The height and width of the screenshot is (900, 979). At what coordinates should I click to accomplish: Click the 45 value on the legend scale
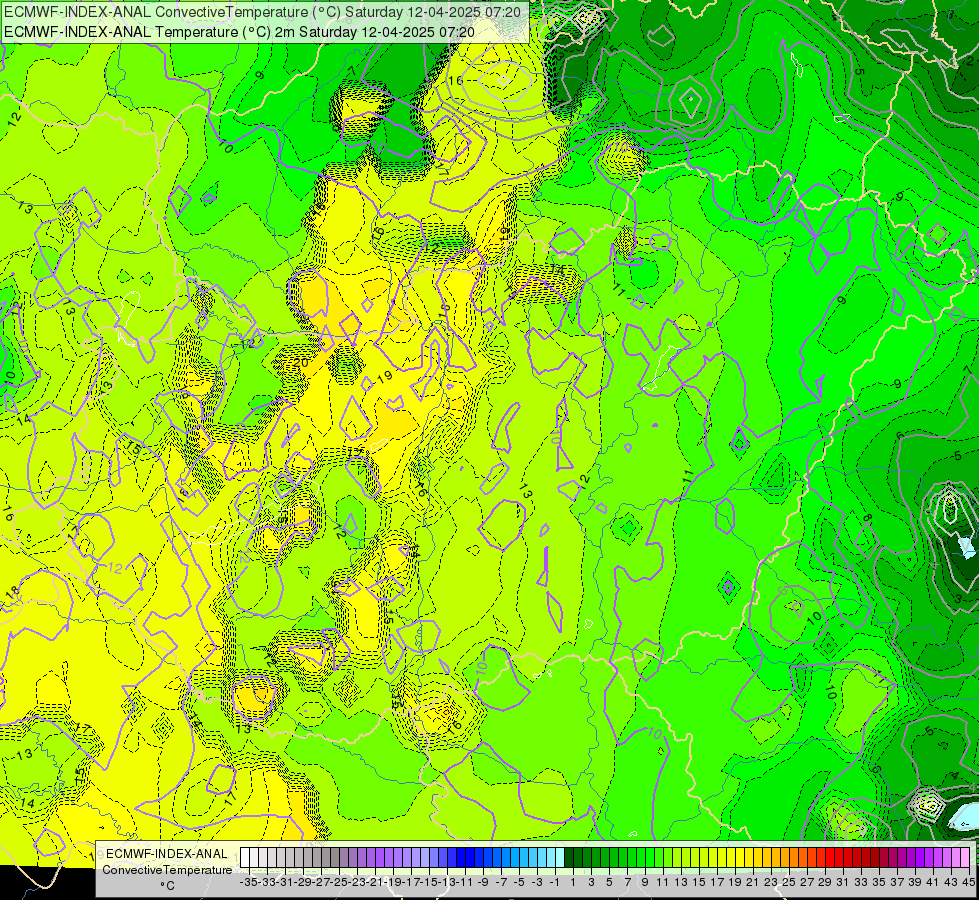pos(969,882)
